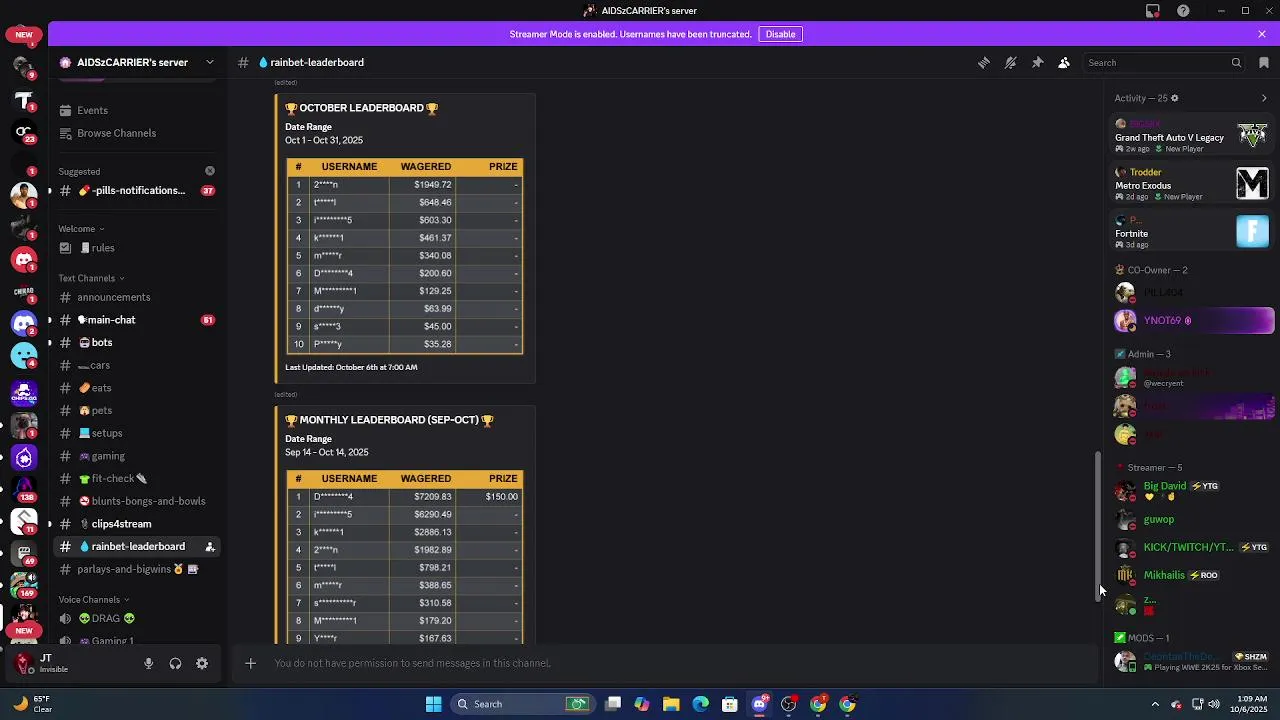Open Activity settings gear icon
The width and height of the screenshot is (1280, 720).
click(1174, 98)
